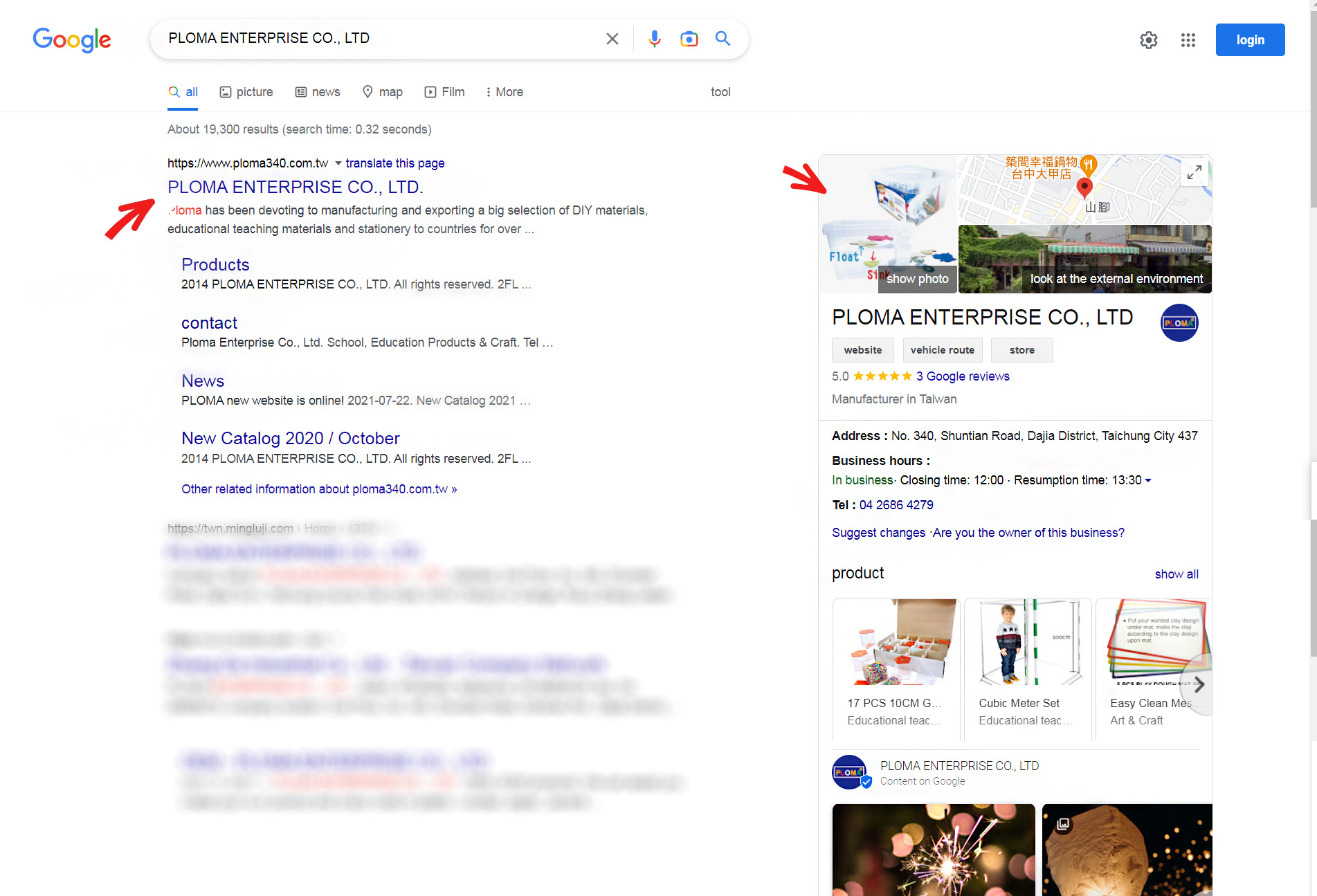Expand the ploma340.com.tw URL dropdown arrow
Image resolution: width=1317 pixels, height=896 pixels.
(x=338, y=163)
